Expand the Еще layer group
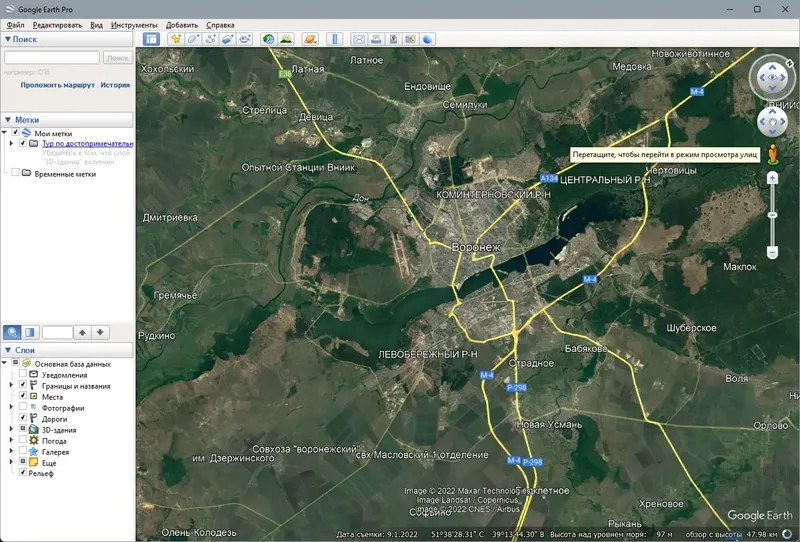 (x=11, y=462)
